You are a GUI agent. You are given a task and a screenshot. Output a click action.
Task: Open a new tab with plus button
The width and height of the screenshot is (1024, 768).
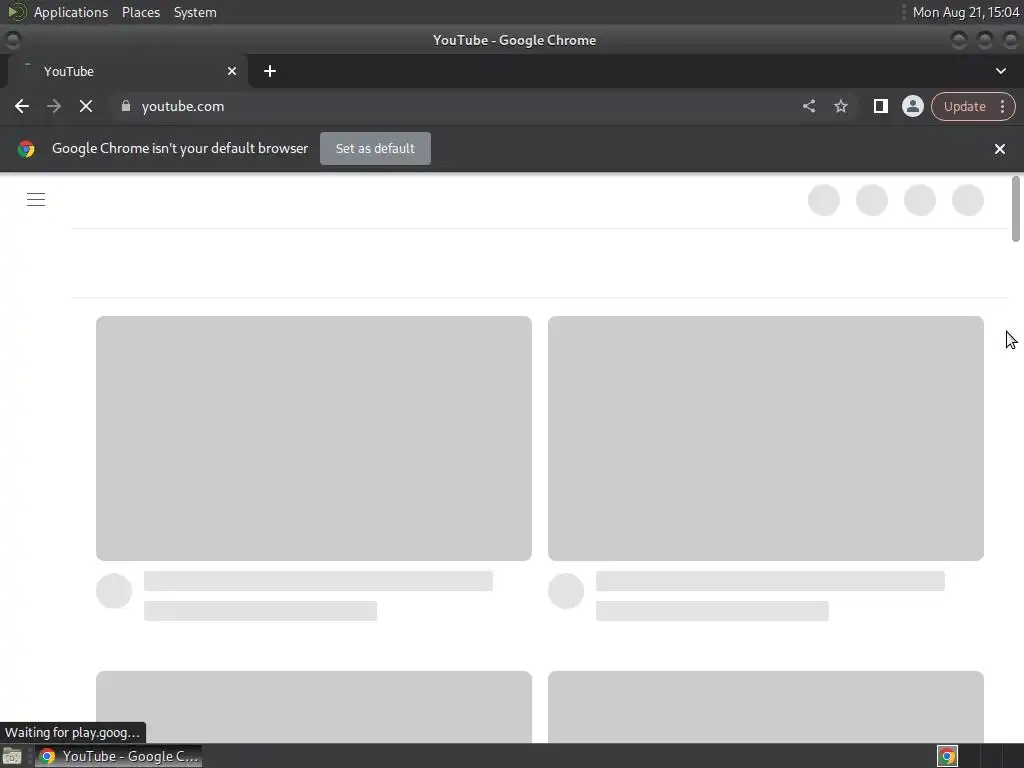(x=270, y=71)
